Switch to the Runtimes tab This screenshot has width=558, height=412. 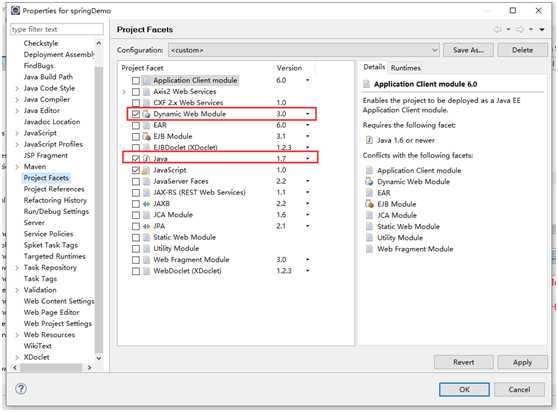pos(405,68)
